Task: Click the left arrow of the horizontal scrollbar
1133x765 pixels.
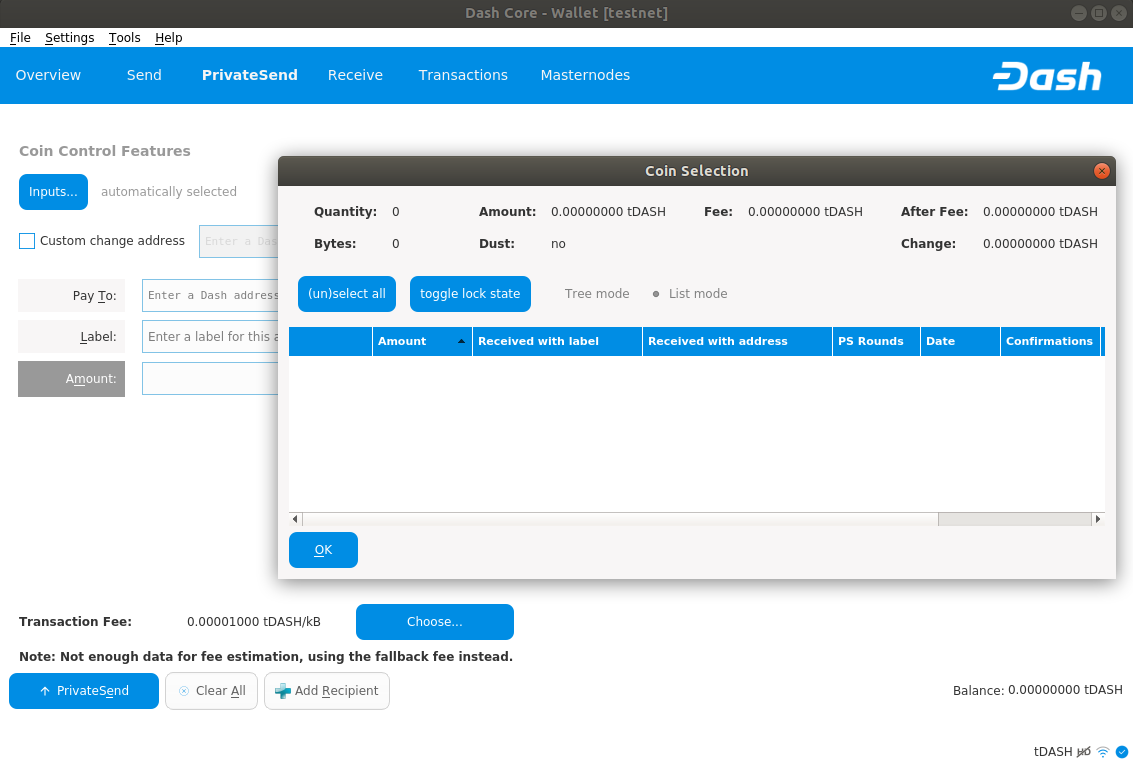Action: point(295,519)
